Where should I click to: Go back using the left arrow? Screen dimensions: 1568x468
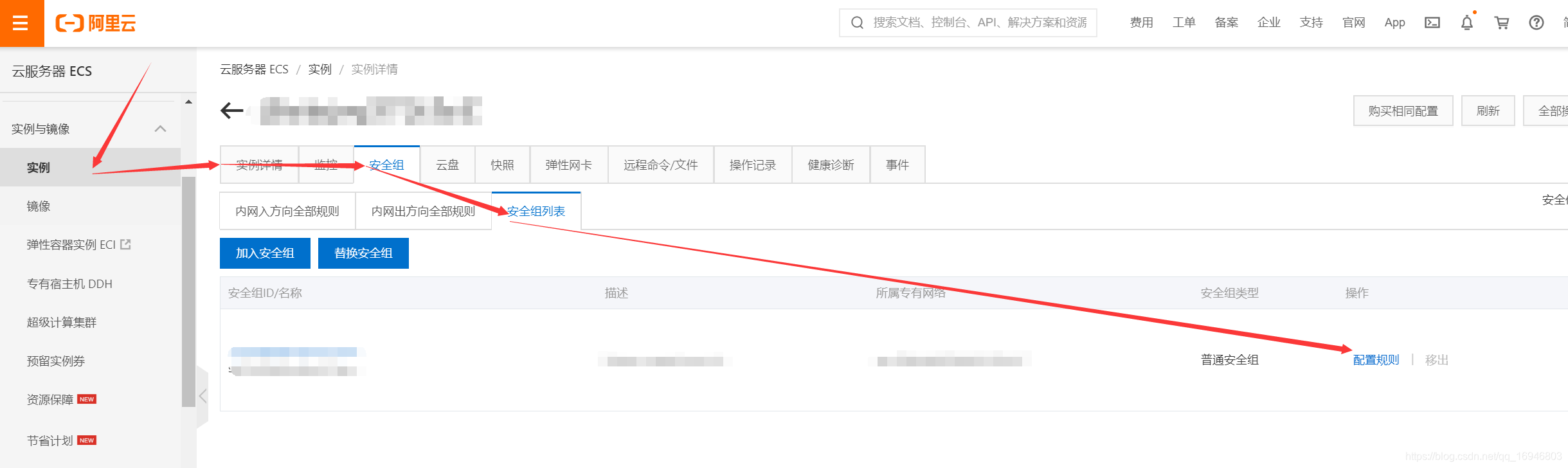(231, 111)
